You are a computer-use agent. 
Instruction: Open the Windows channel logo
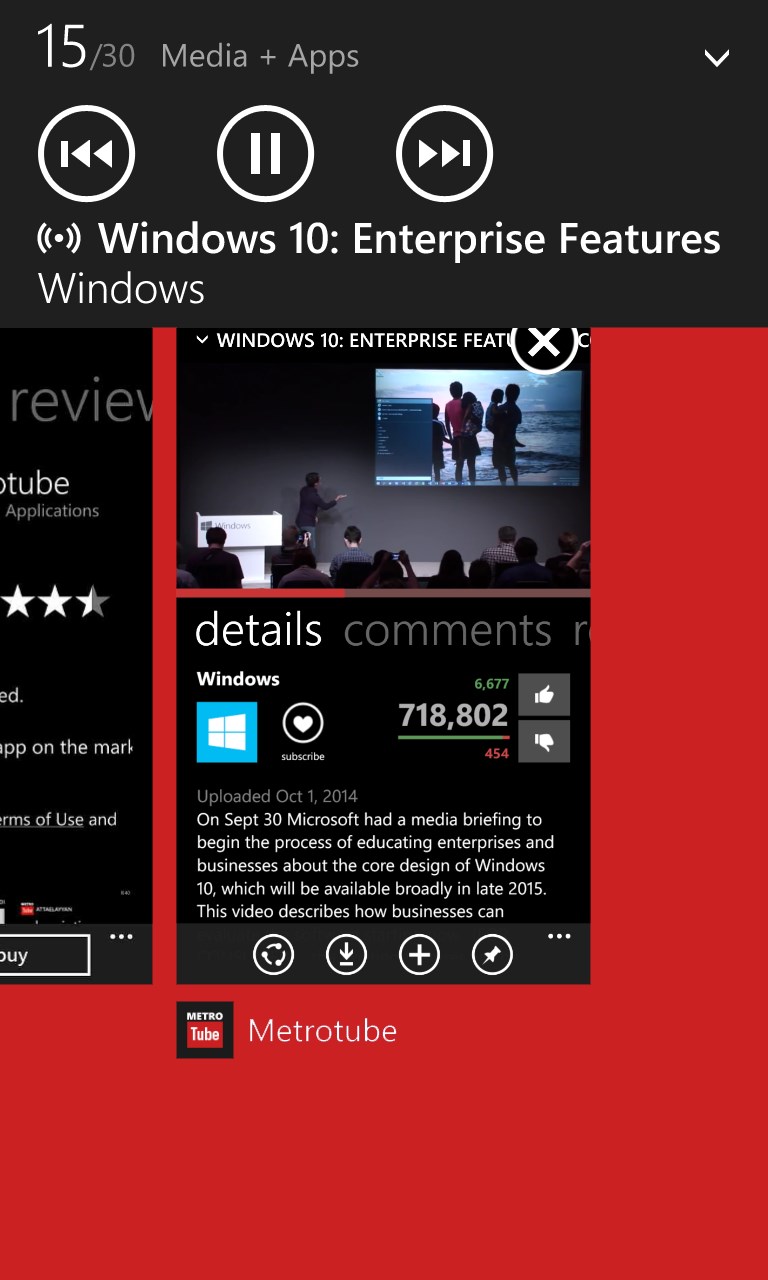[x=227, y=732]
